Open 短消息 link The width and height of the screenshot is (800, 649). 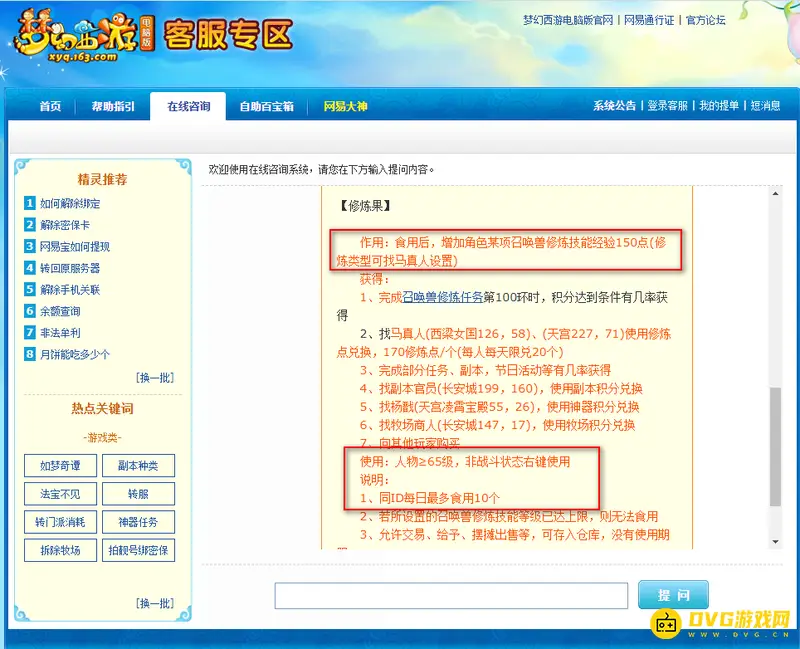(765, 106)
